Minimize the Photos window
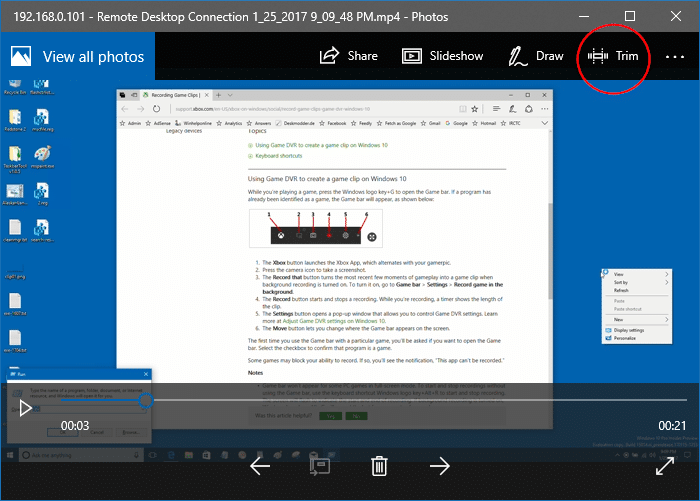This screenshot has height=501, width=700. [583, 16]
